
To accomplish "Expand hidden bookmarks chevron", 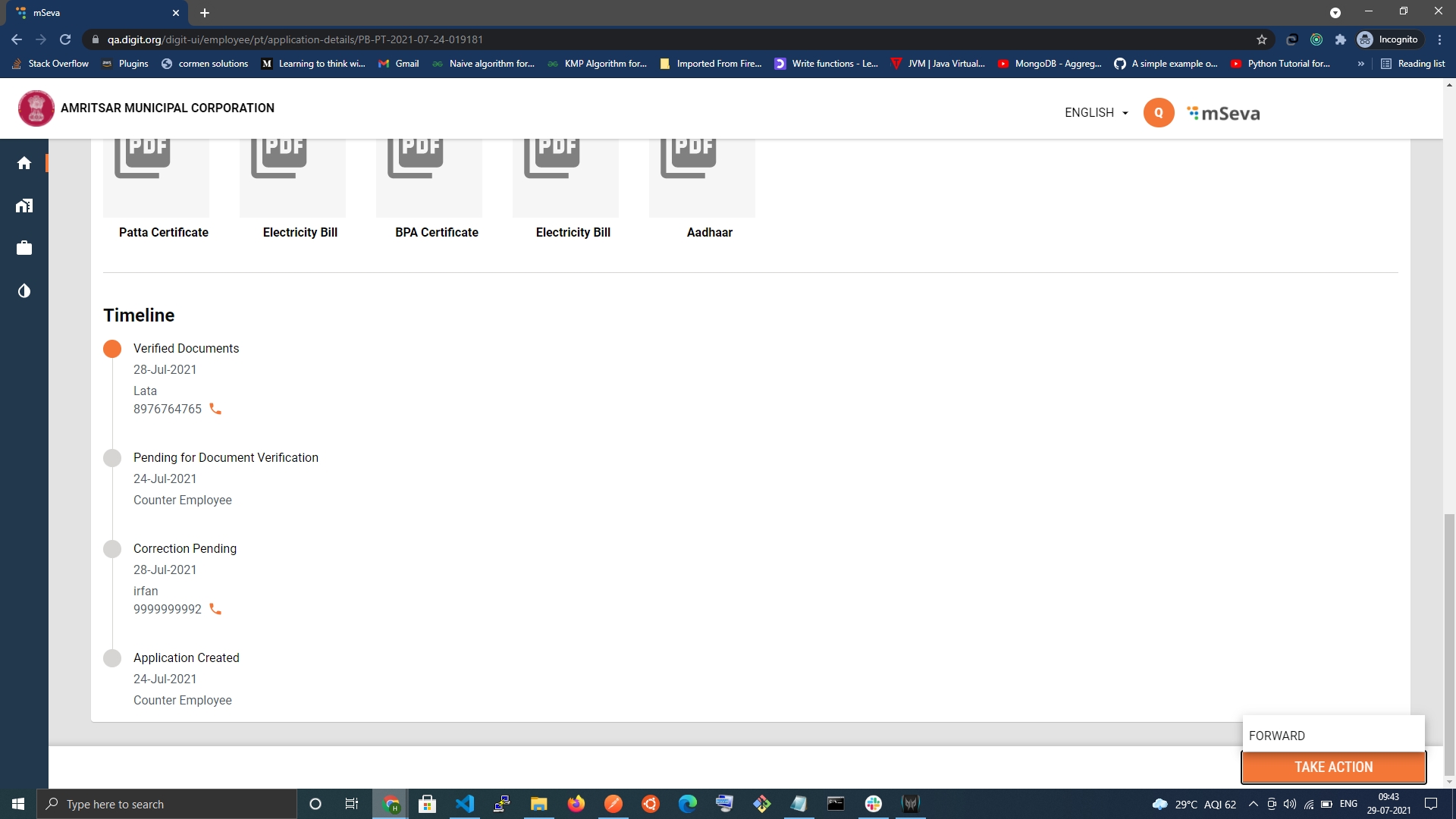I will point(1361,64).
